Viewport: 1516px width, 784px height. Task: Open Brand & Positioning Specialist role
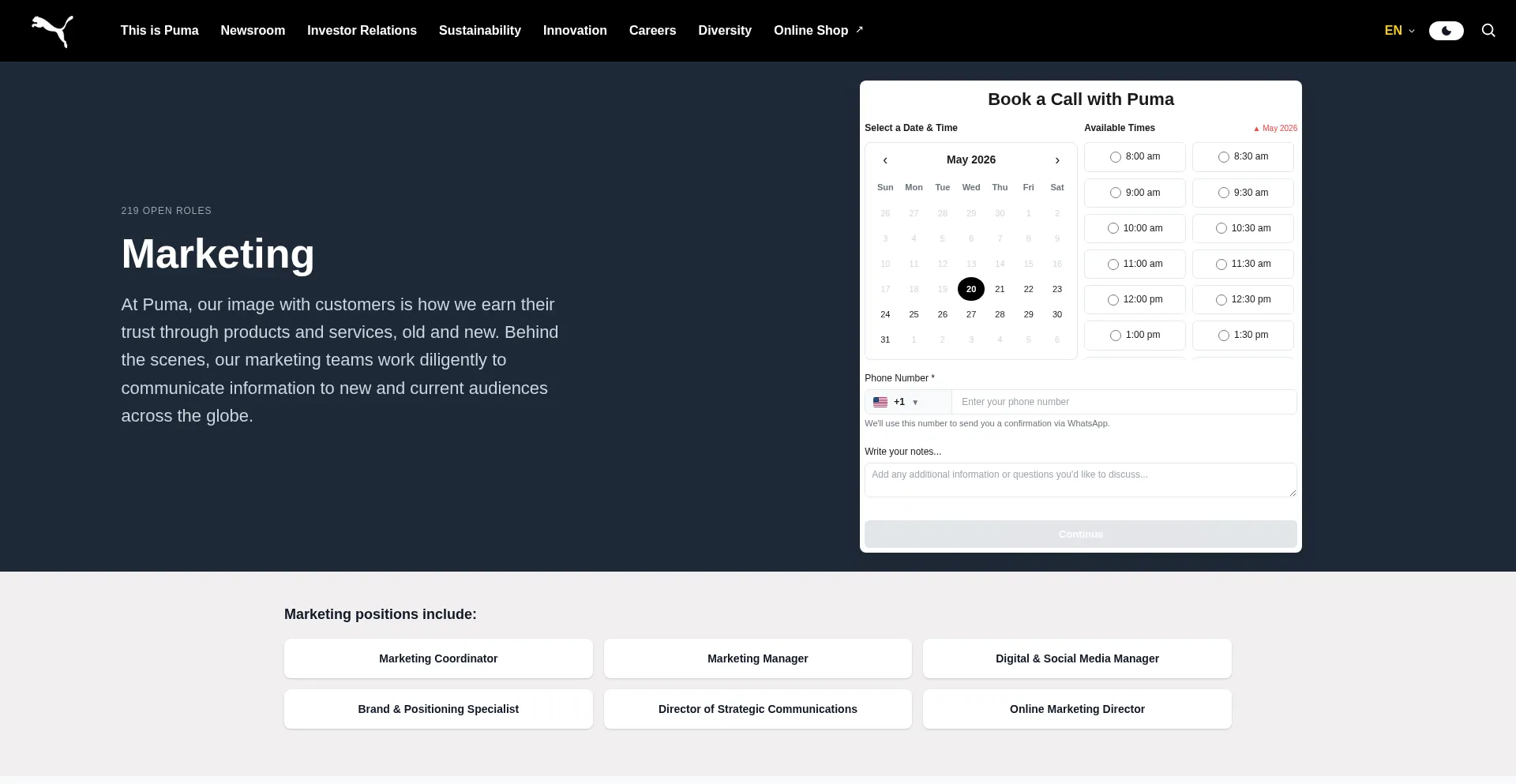(x=438, y=709)
